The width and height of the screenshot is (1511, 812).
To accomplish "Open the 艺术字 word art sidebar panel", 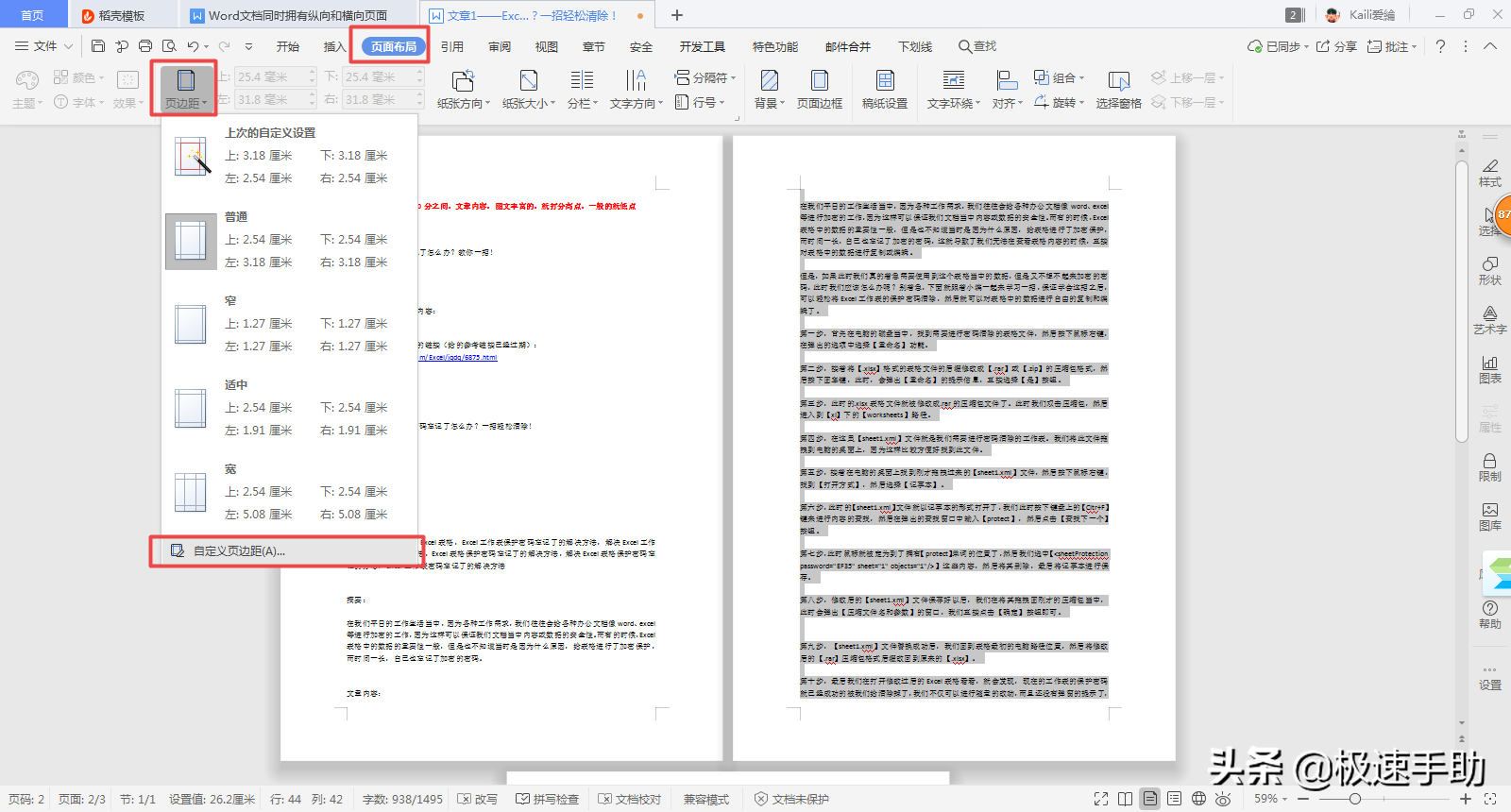I will click(1490, 320).
